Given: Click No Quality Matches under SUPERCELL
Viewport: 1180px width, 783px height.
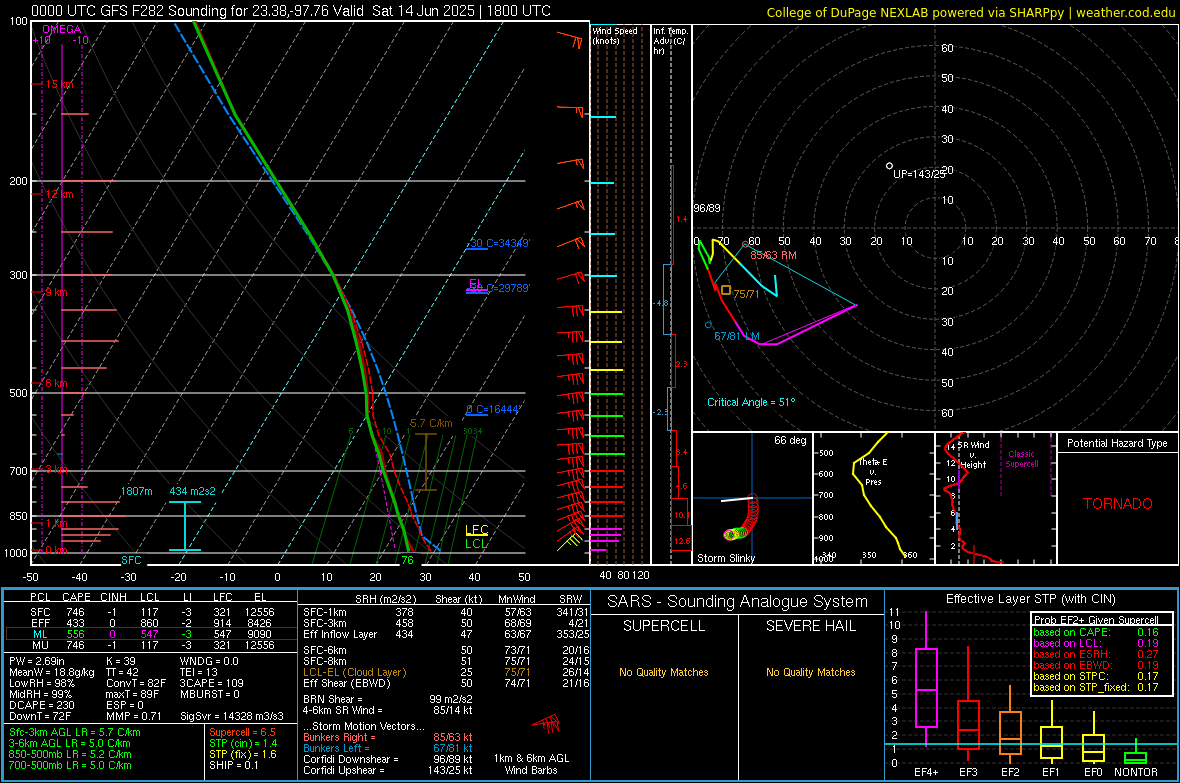Looking at the screenshot, I should point(664,672).
